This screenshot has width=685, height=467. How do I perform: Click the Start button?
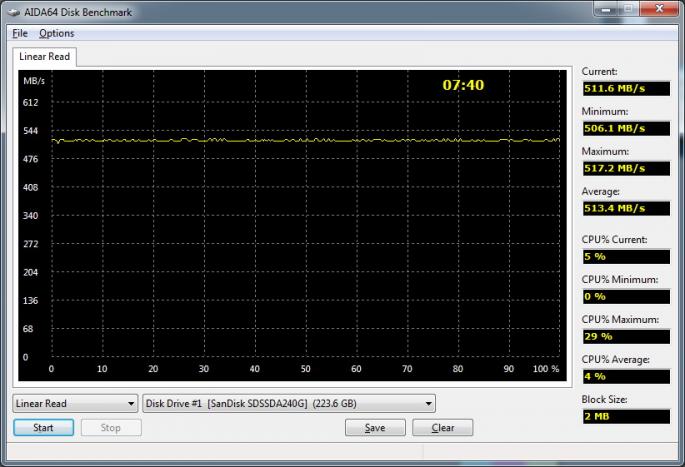pyautogui.click(x=43, y=428)
